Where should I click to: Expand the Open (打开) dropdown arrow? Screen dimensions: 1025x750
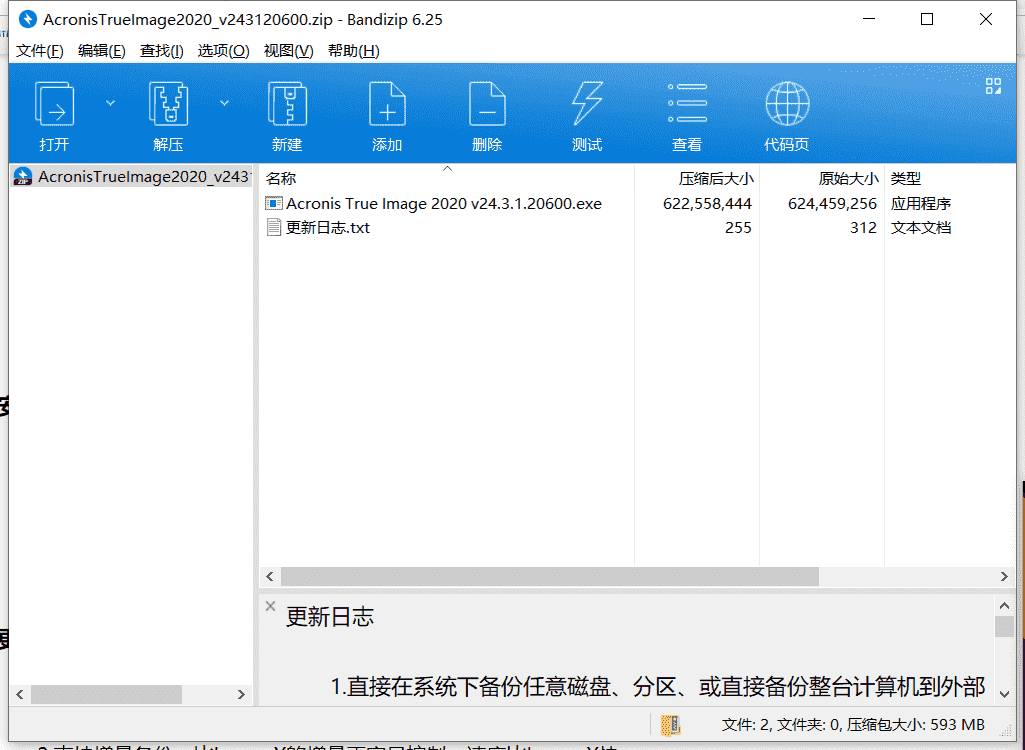tap(110, 103)
